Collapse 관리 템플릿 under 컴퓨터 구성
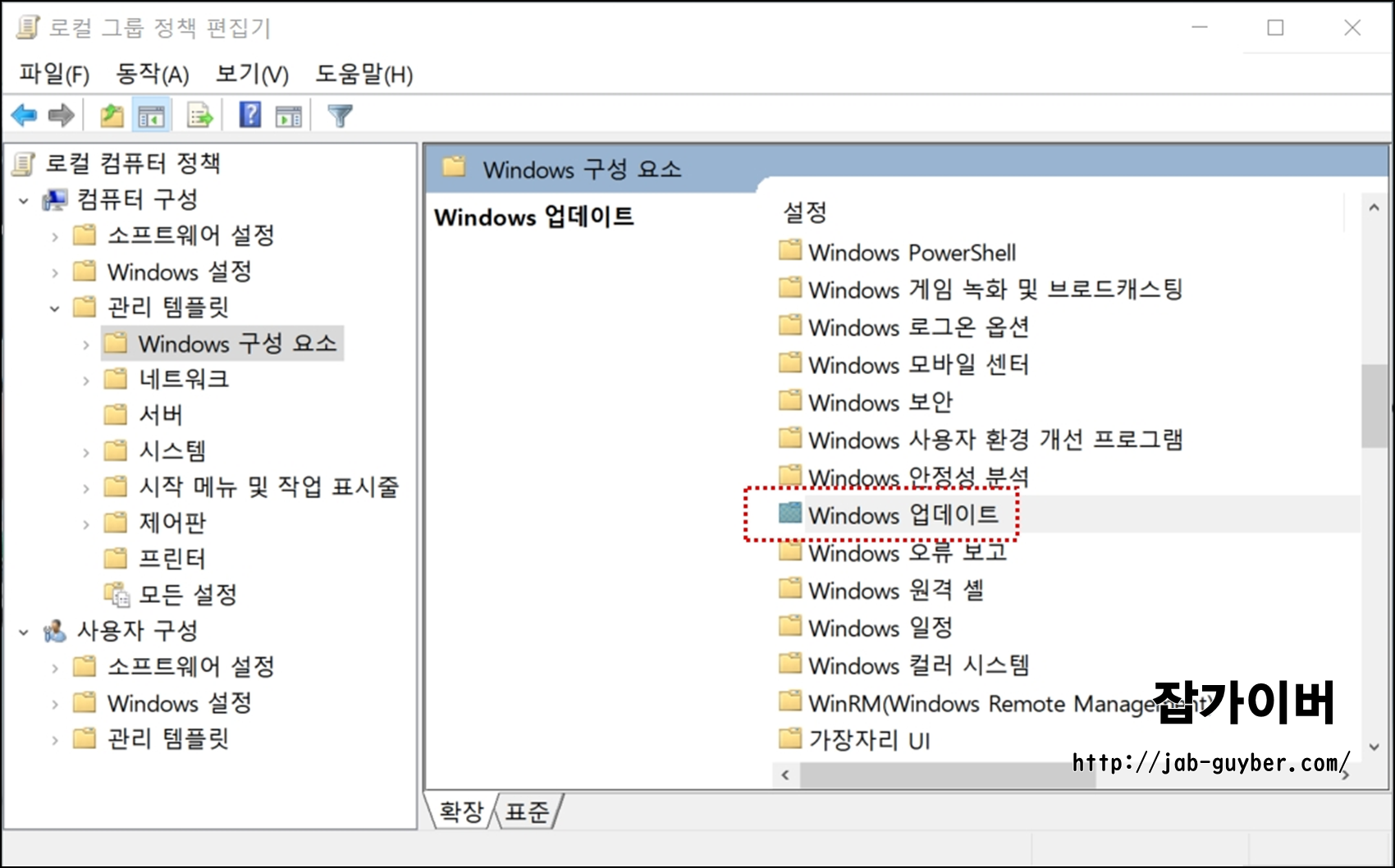Screen dimensions: 1395x868 coord(55,308)
